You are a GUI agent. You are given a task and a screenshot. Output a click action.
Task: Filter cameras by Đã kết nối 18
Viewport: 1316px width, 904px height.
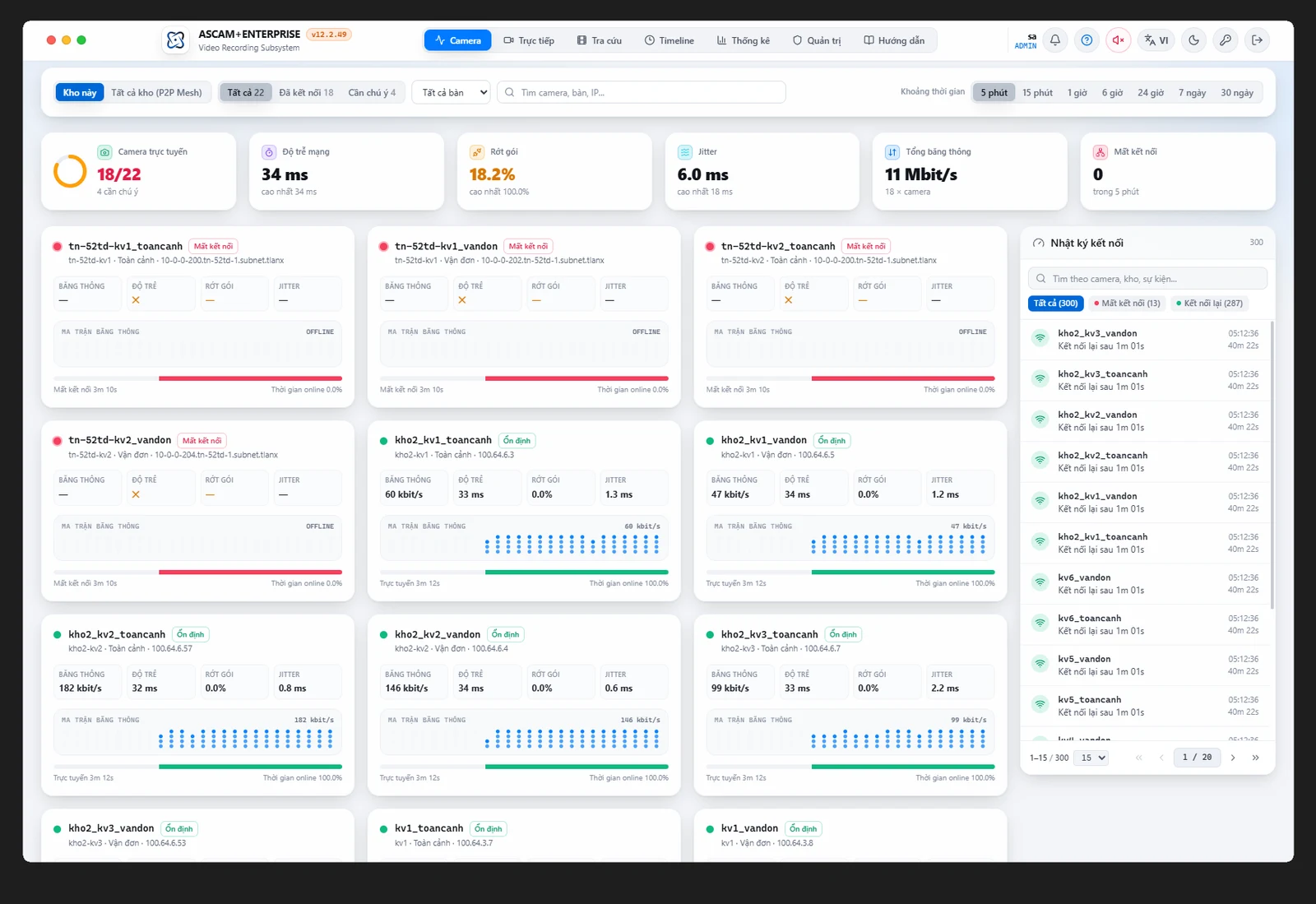(x=306, y=93)
